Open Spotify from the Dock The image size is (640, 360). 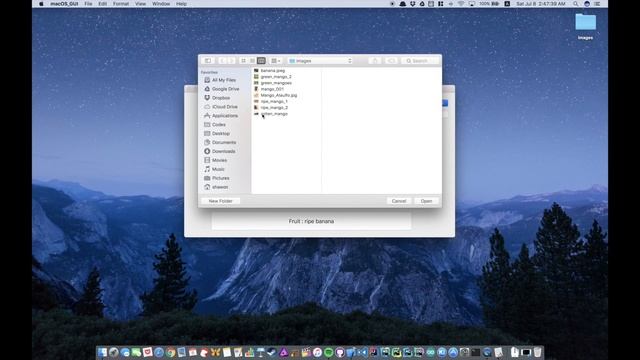[329, 352]
